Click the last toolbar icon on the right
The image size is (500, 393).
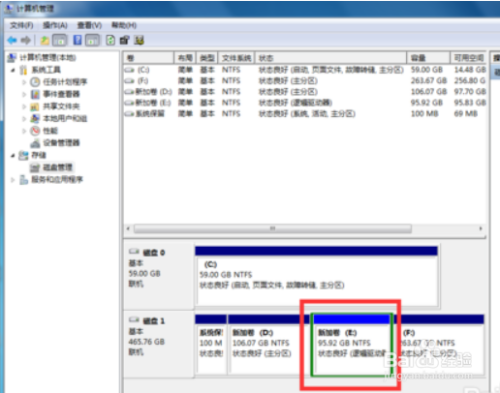pyautogui.click(x=139, y=40)
